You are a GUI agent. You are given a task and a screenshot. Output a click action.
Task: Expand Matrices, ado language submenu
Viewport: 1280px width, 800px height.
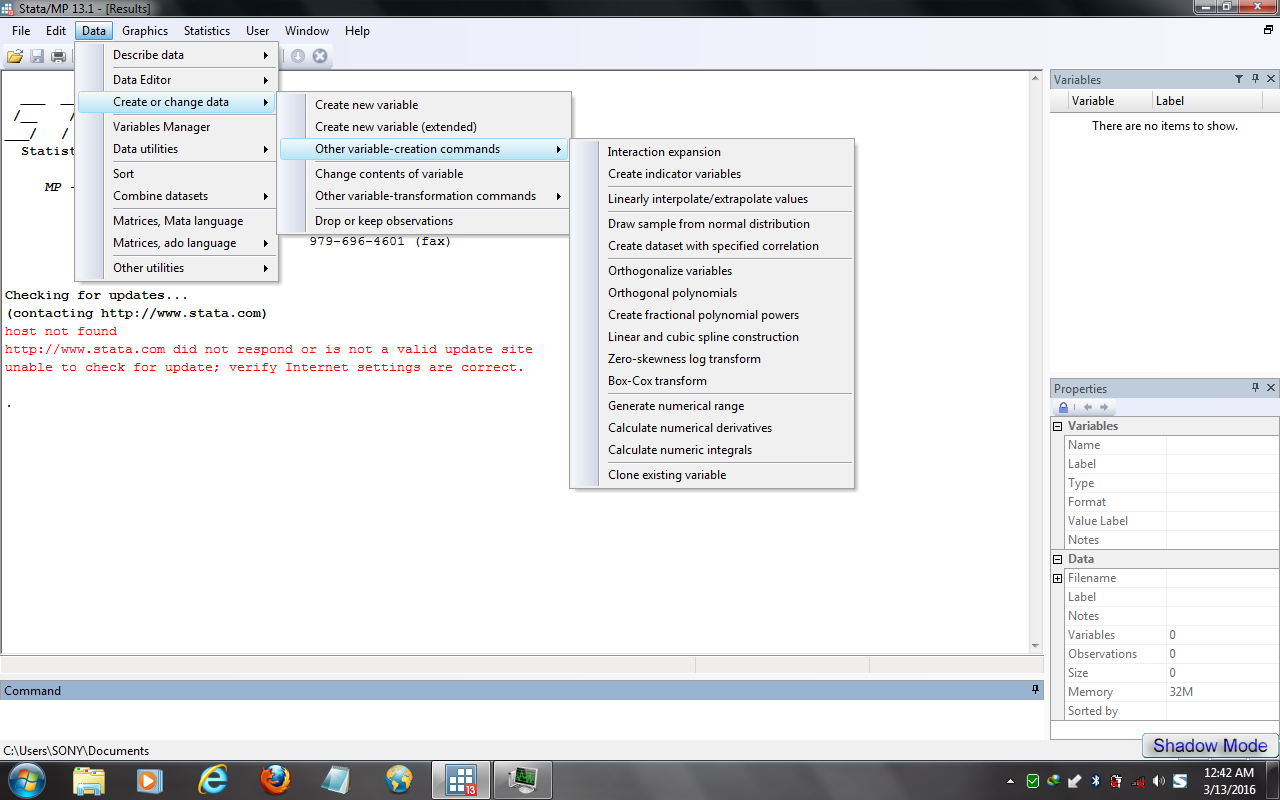click(176, 243)
